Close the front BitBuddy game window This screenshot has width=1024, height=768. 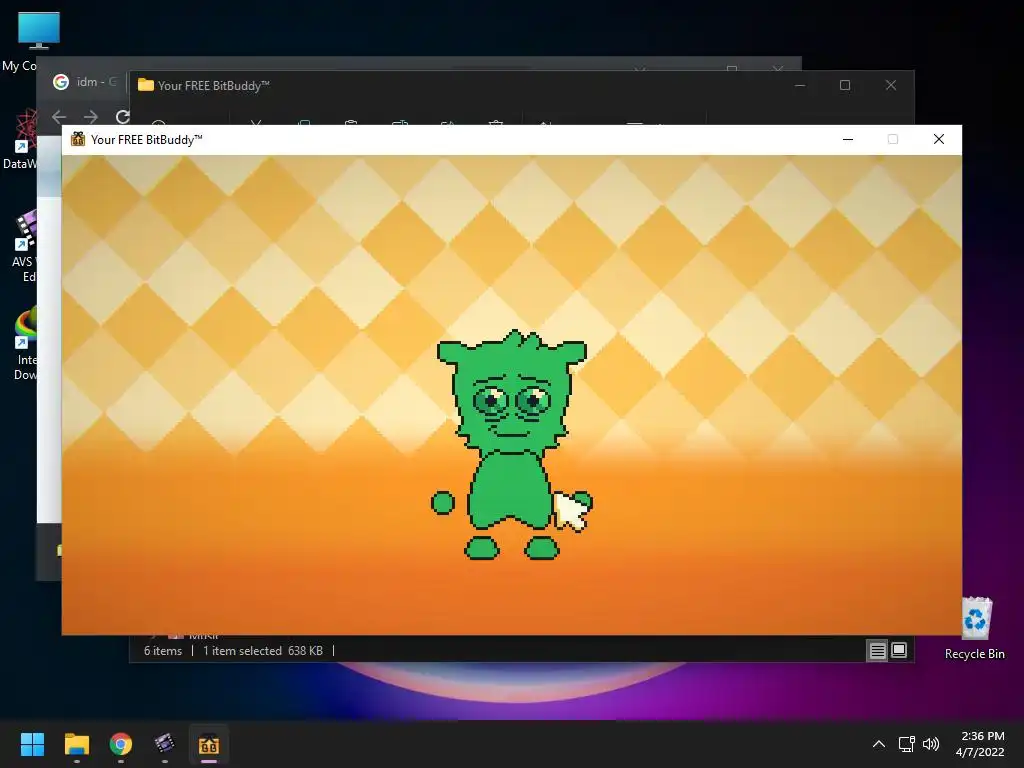[x=938, y=139]
